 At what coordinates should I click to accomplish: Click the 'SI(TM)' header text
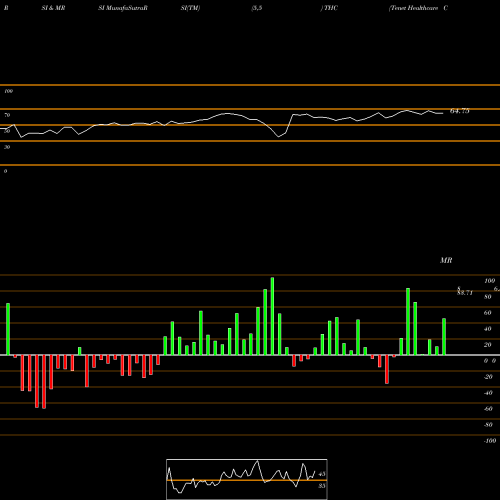(190, 8)
